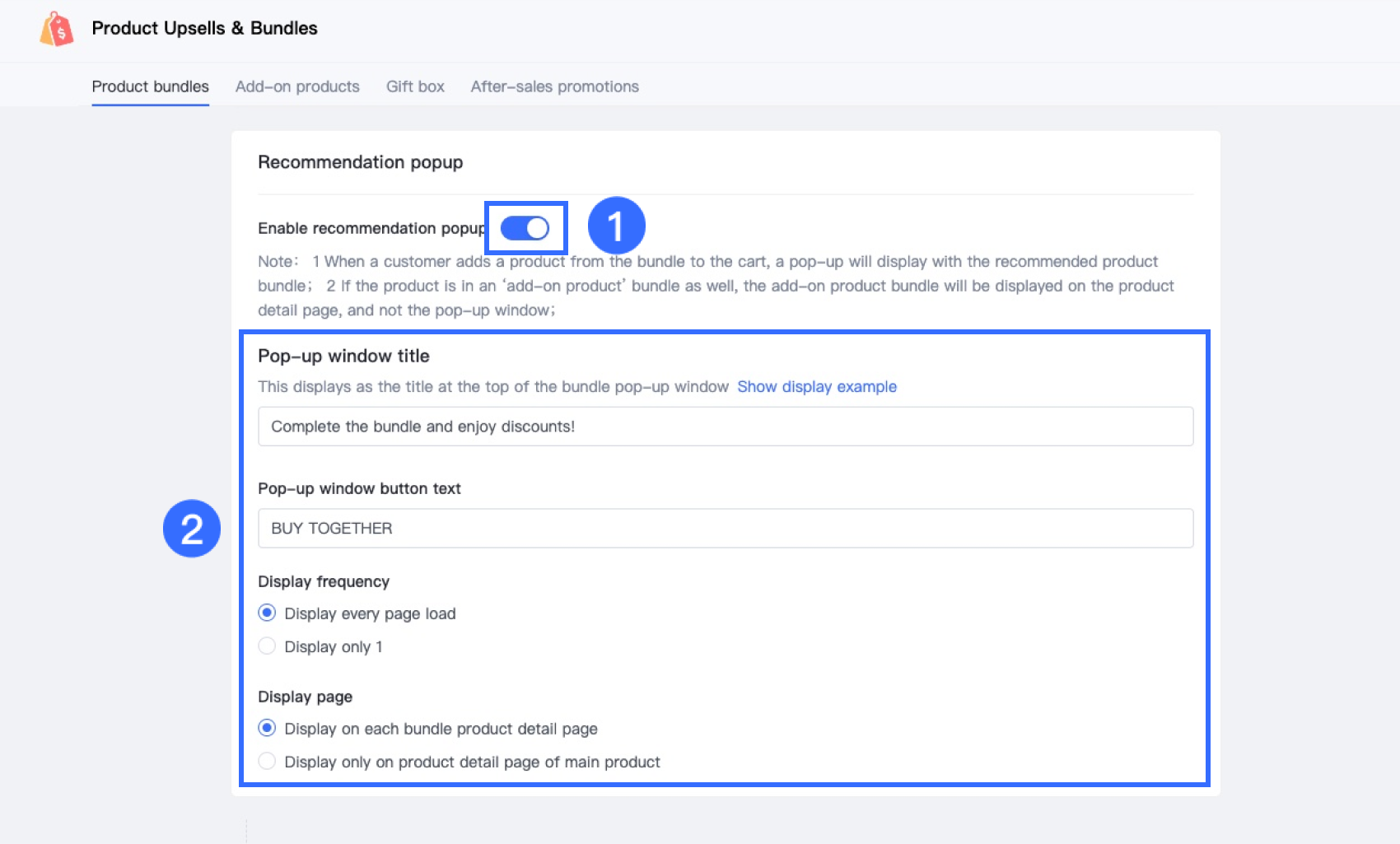Open the After-sales promotions tab

tap(554, 86)
